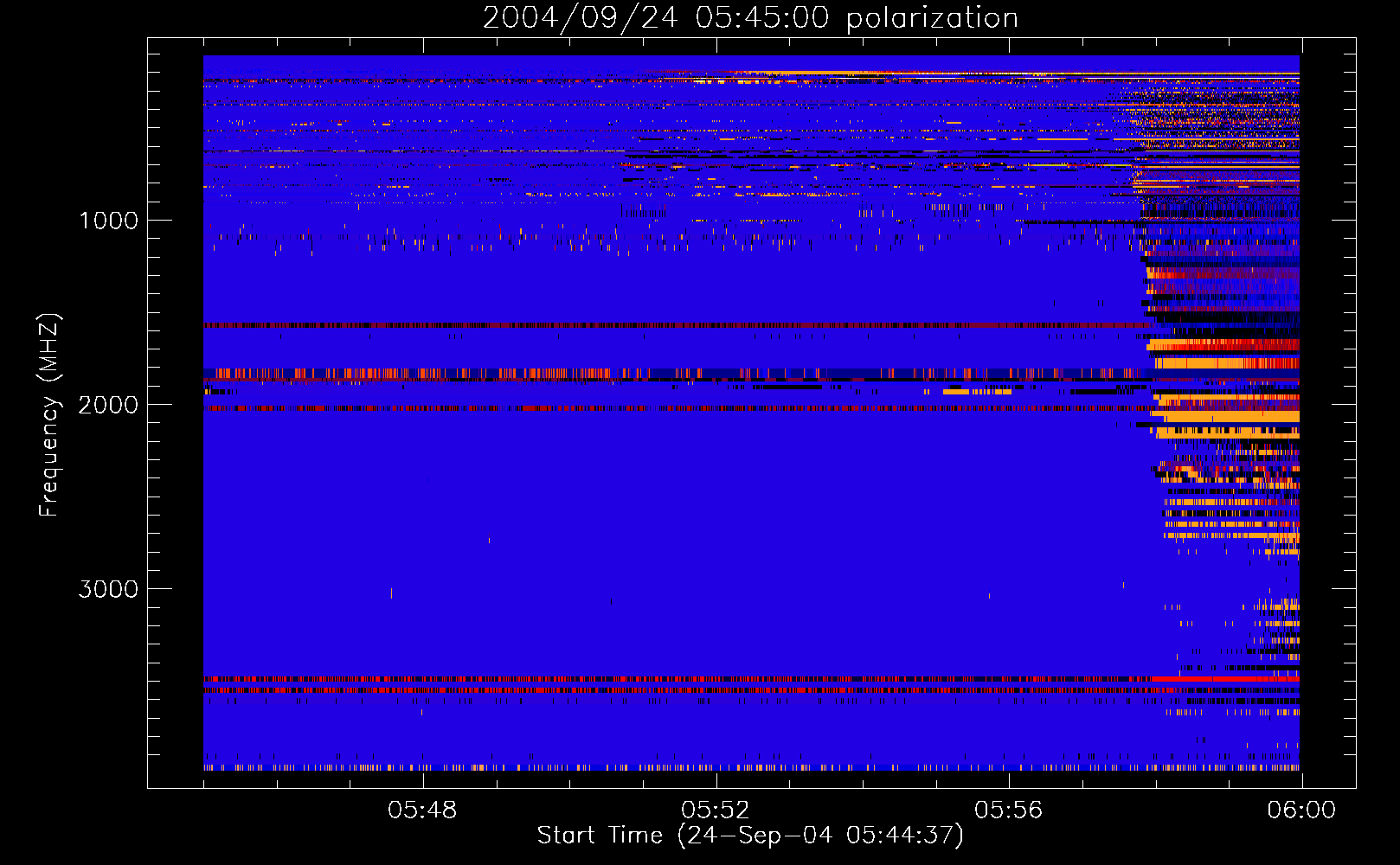Click the 3000 frequency tick label
This screenshot has width=1400, height=865.
[x=108, y=589]
